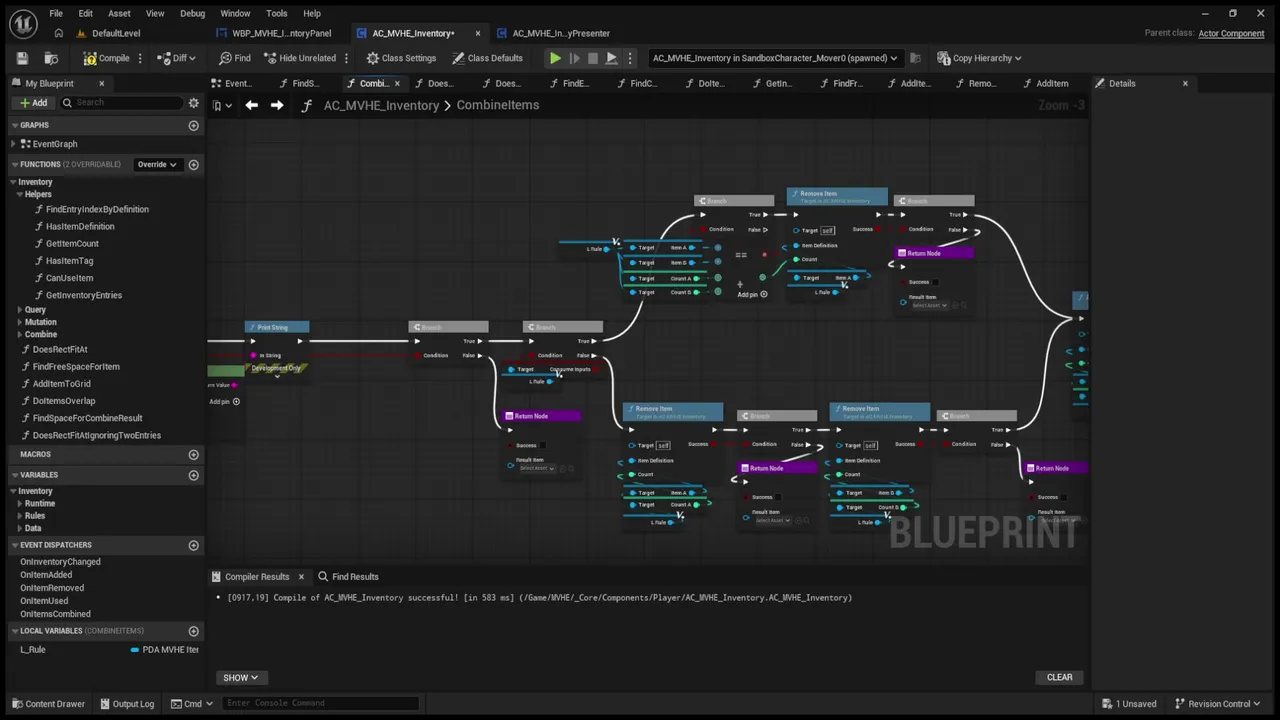
Task: Click the Unreal Engine logo
Action: [23, 23]
